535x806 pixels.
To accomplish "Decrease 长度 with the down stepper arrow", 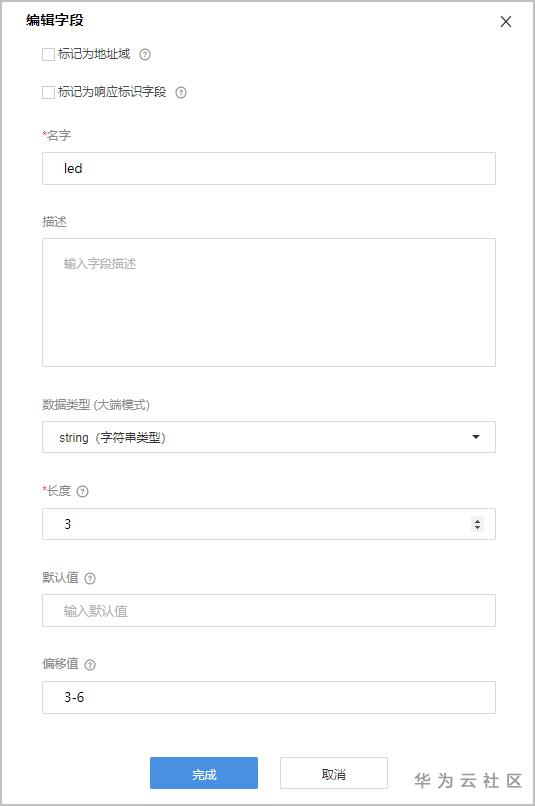I will point(477,527).
